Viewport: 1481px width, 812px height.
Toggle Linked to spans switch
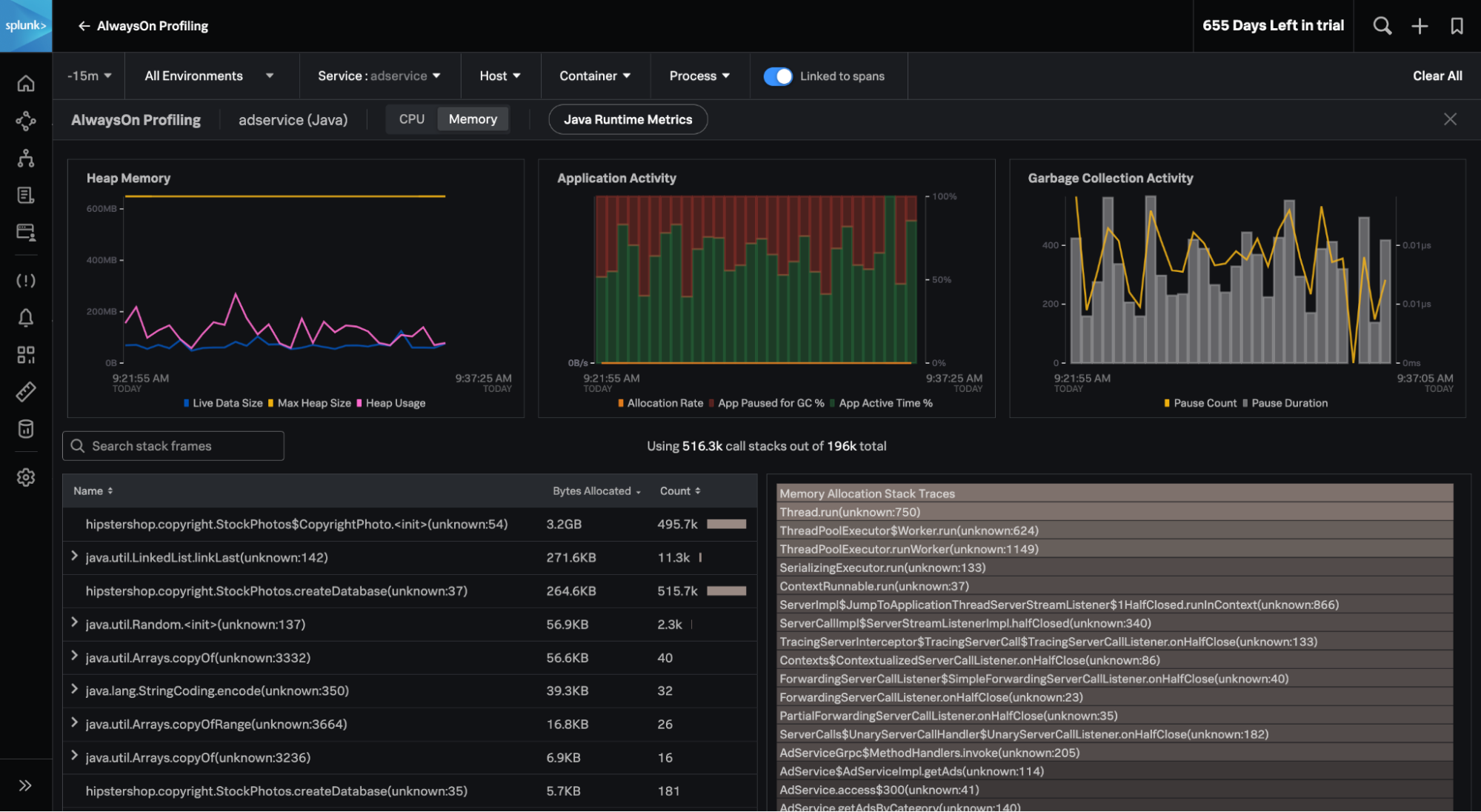(777, 76)
